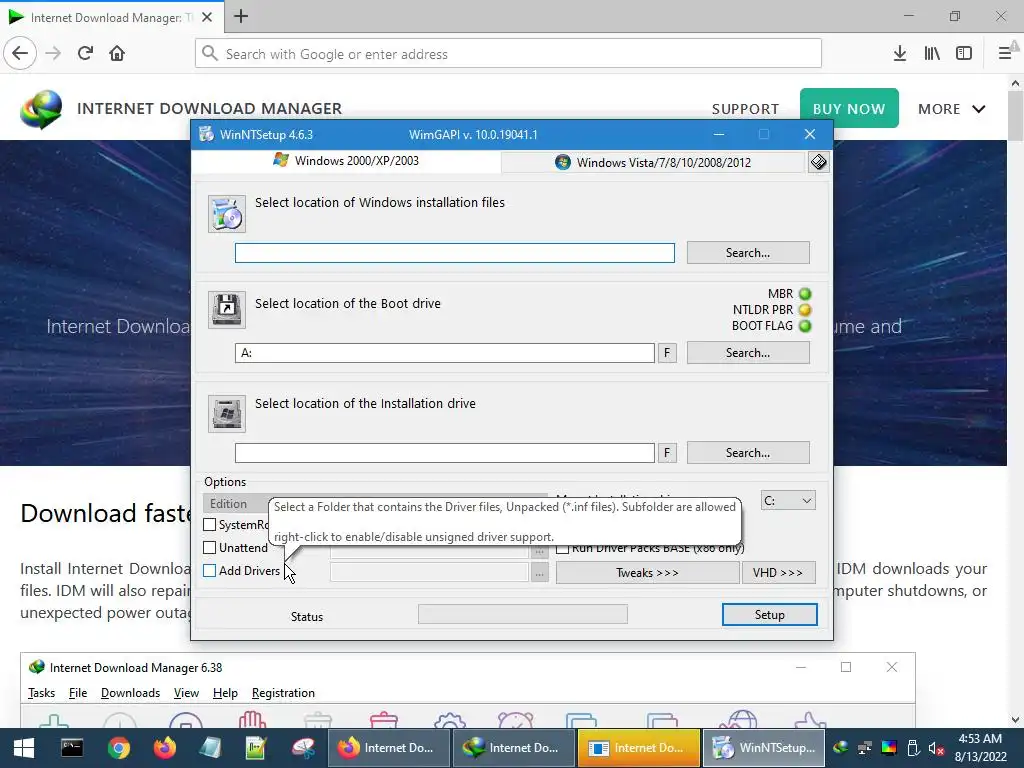Click the Internet Download Manager globe logo
Screen dimensions: 1024x768
click(x=41, y=109)
